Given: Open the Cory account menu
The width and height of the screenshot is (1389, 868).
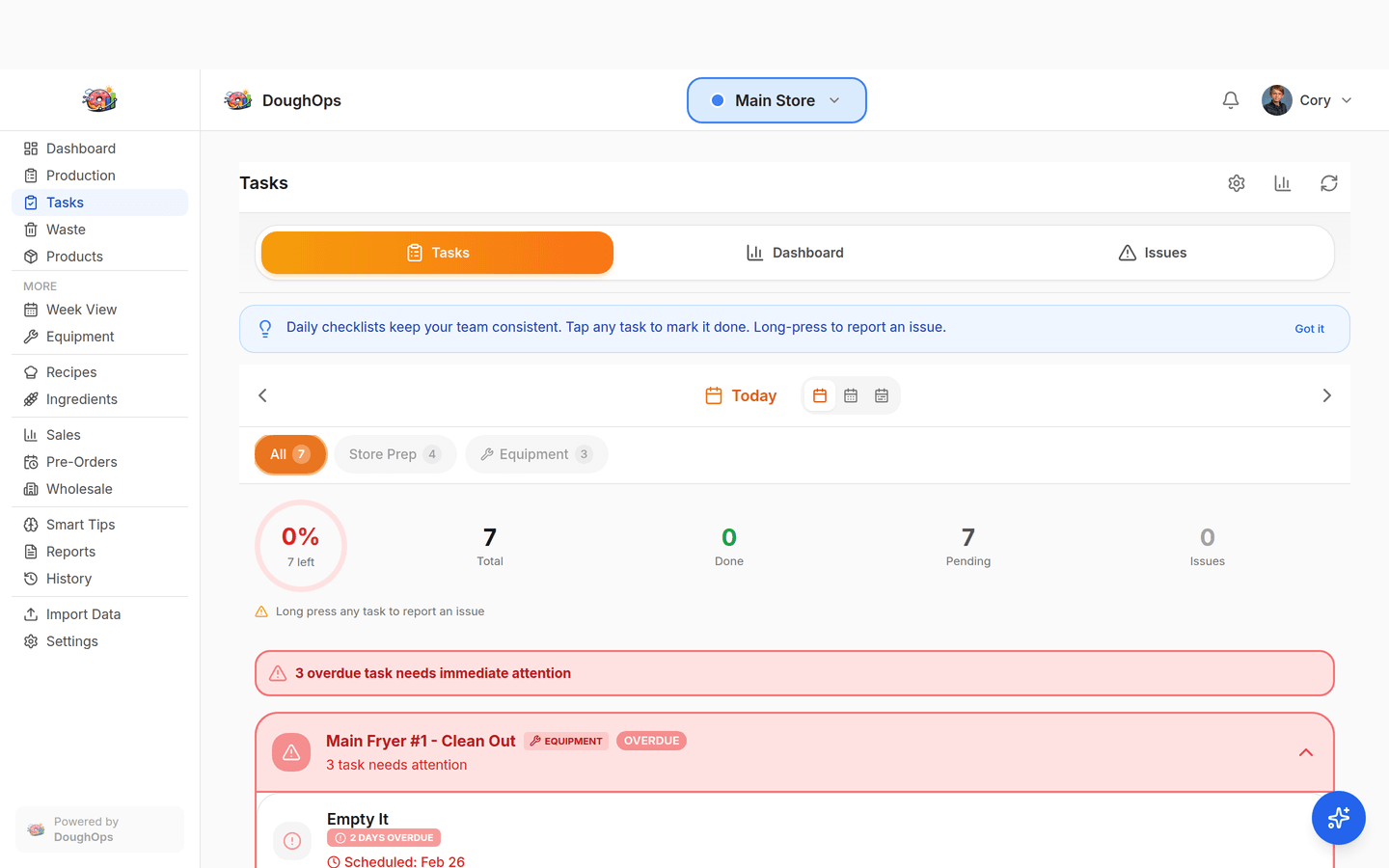Looking at the screenshot, I should [1307, 99].
